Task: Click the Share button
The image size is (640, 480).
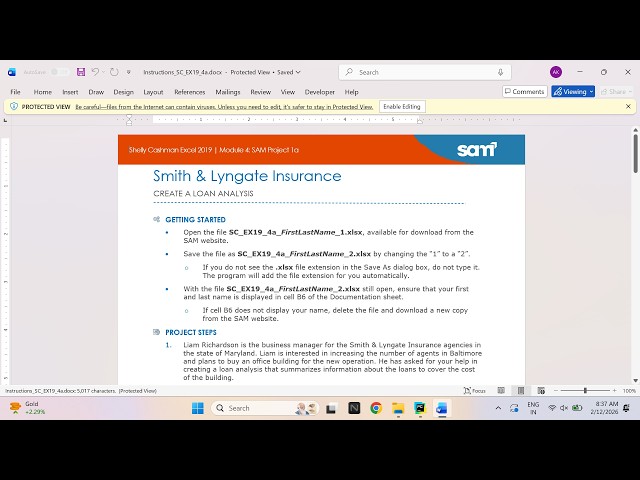Action: click(616, 91)
